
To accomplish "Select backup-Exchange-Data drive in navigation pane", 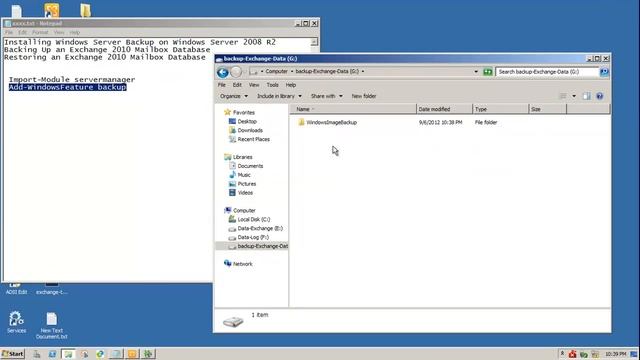I will (x=262, y=246).
